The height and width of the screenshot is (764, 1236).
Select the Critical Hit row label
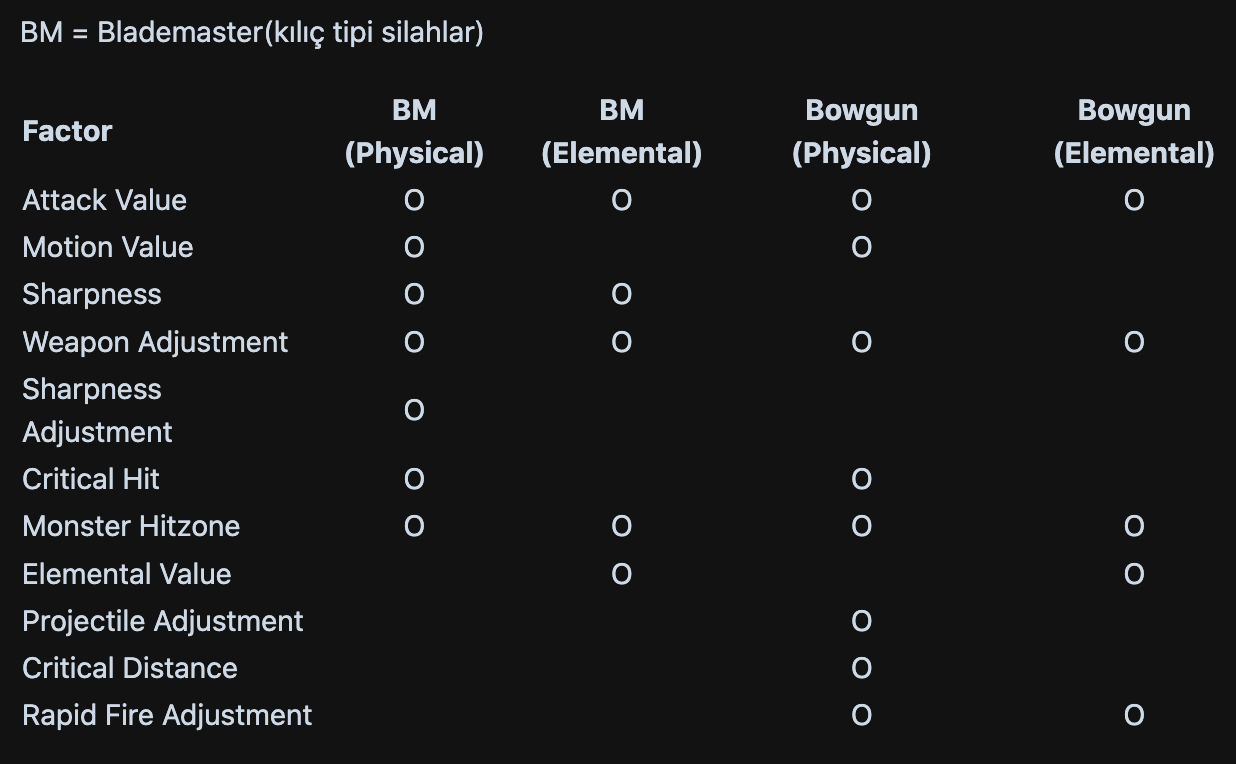tap(91, 479)
